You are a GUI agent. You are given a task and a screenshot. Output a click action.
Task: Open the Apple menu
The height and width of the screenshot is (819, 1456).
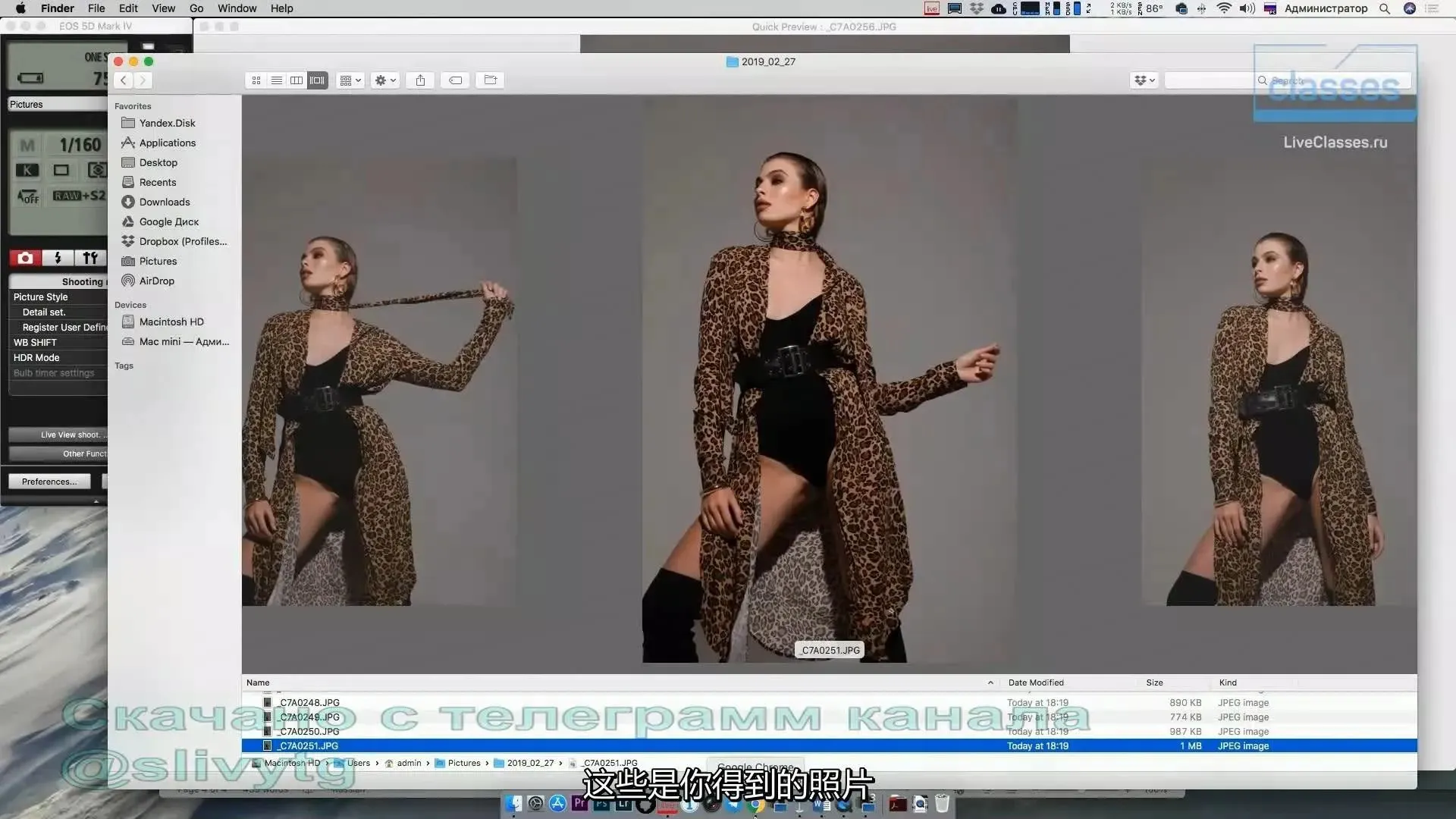click(x=20, y=8)
